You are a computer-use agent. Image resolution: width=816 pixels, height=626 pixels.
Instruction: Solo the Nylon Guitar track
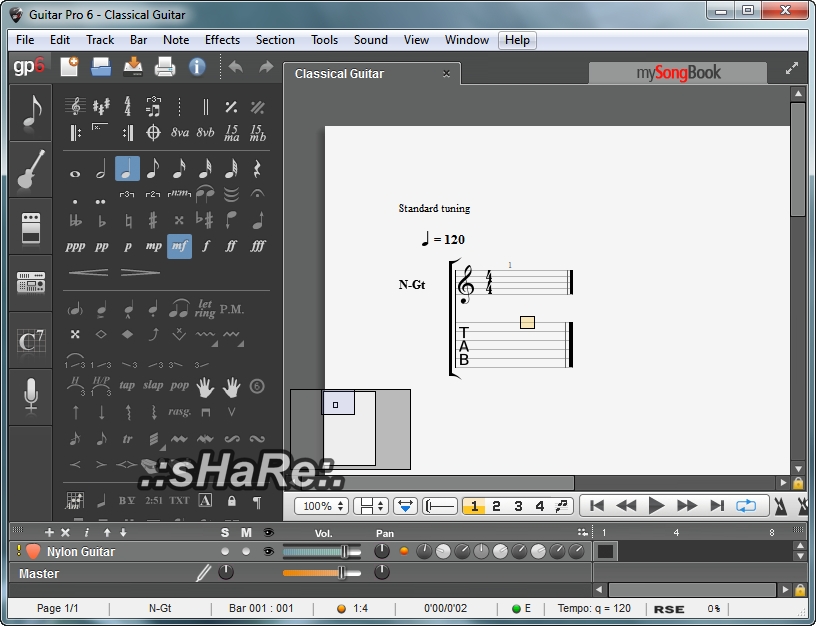[225, 551]
